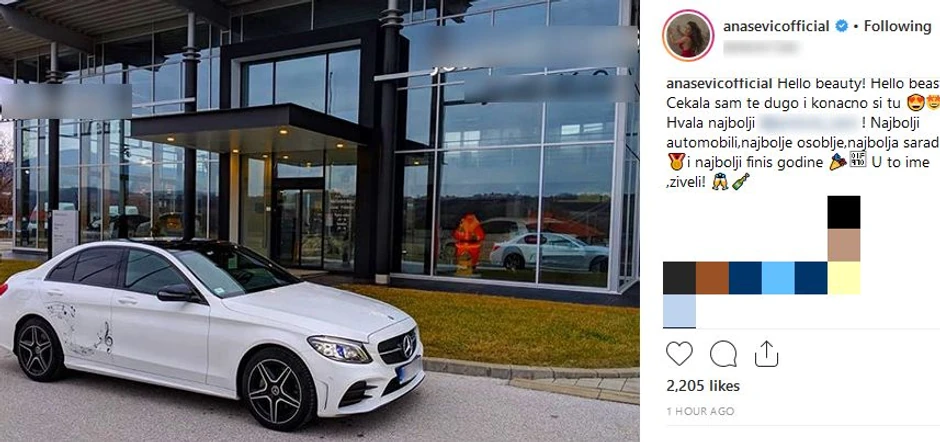
Task: Open the '1 hour ago' timestamp
Action: click(700, 411)
